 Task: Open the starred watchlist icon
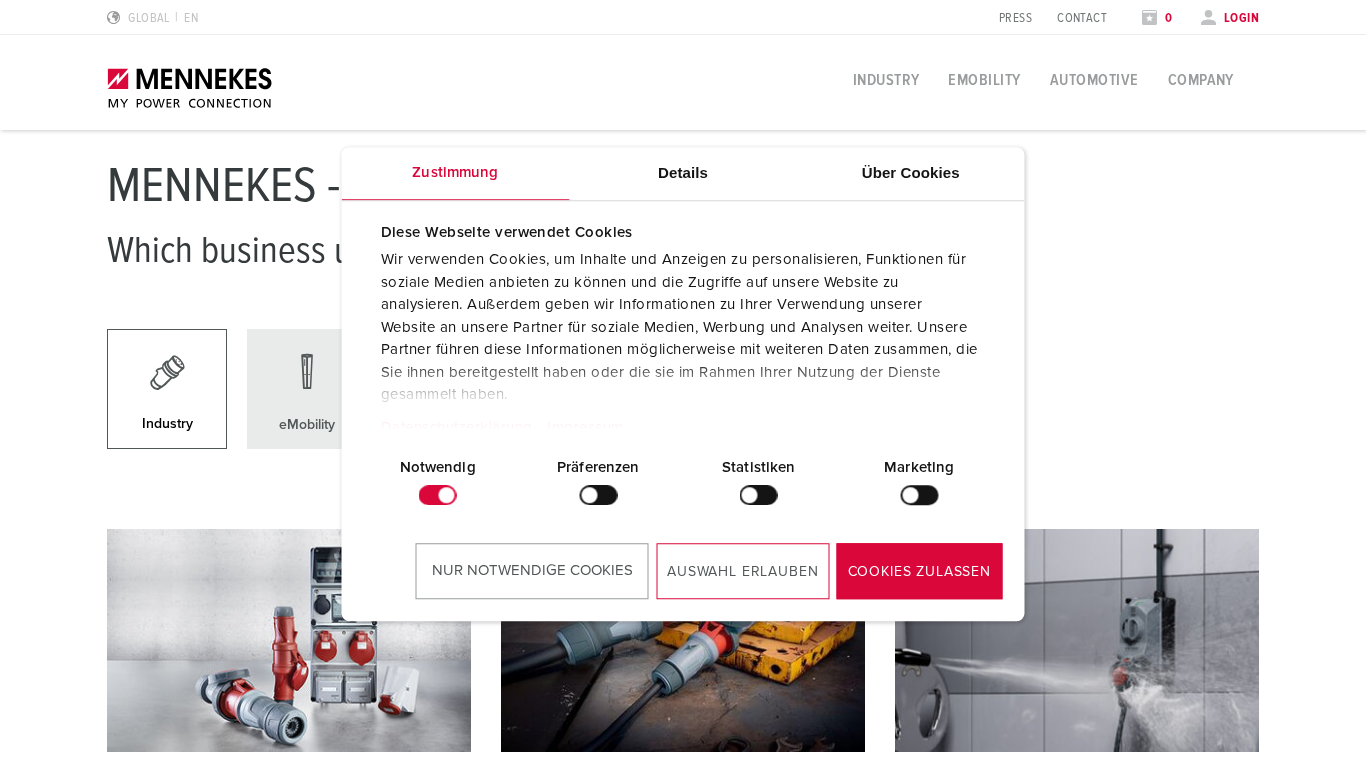(x=1149, y=17)
